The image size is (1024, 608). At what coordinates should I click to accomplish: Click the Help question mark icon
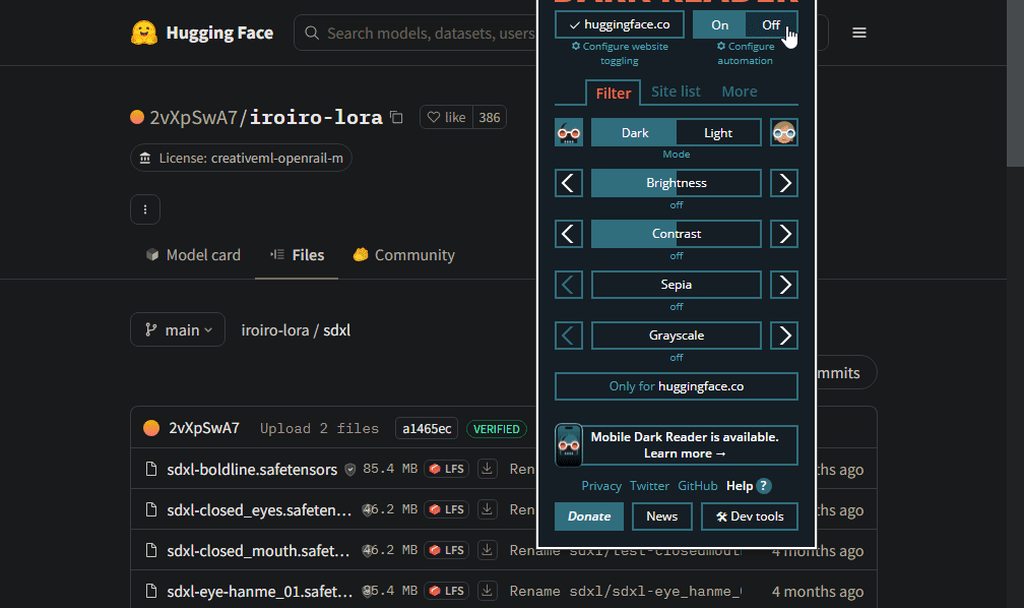(763, 486)
